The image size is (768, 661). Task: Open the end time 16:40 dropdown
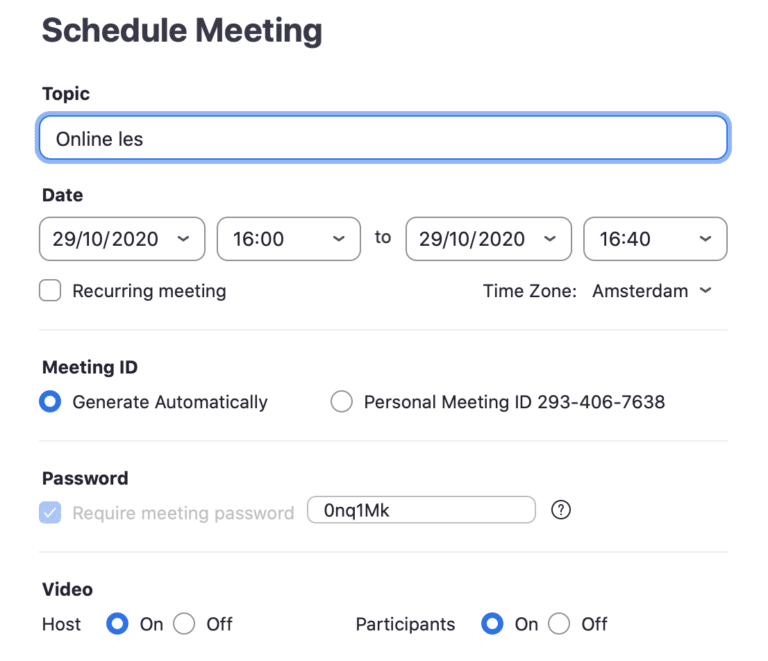point(655,239)
